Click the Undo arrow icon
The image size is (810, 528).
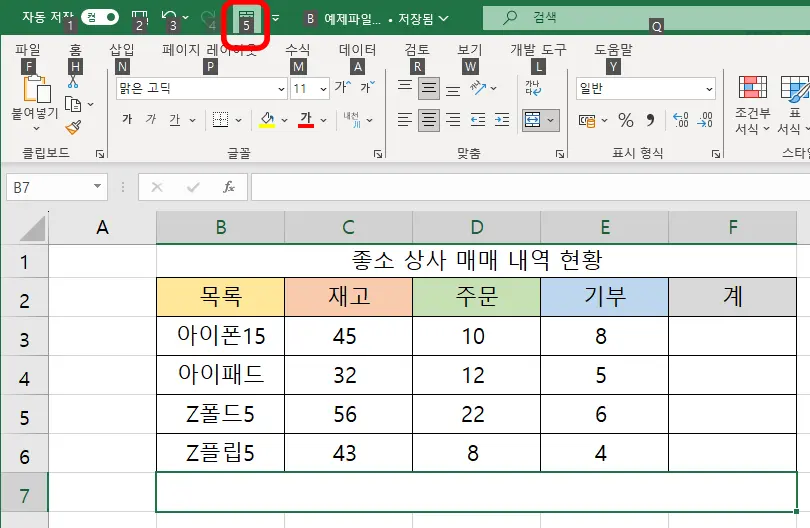pyautogui.click(x=168, y=18)
